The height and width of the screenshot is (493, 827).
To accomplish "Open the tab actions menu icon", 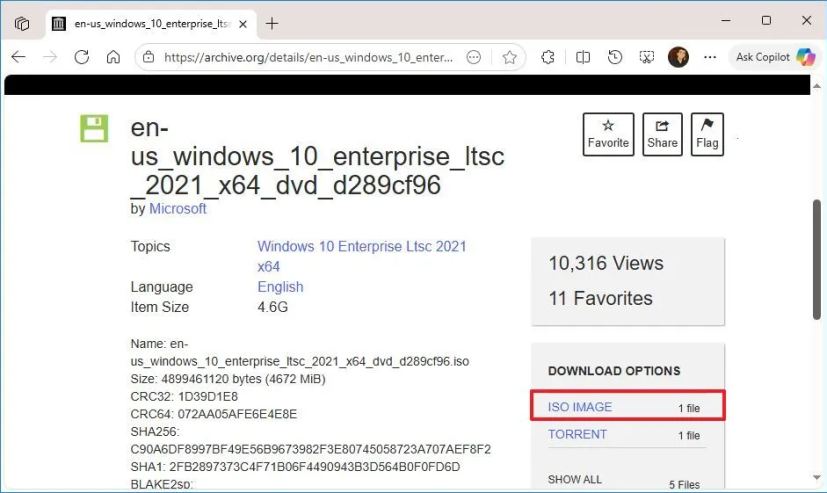I will (x=22, y=23).
